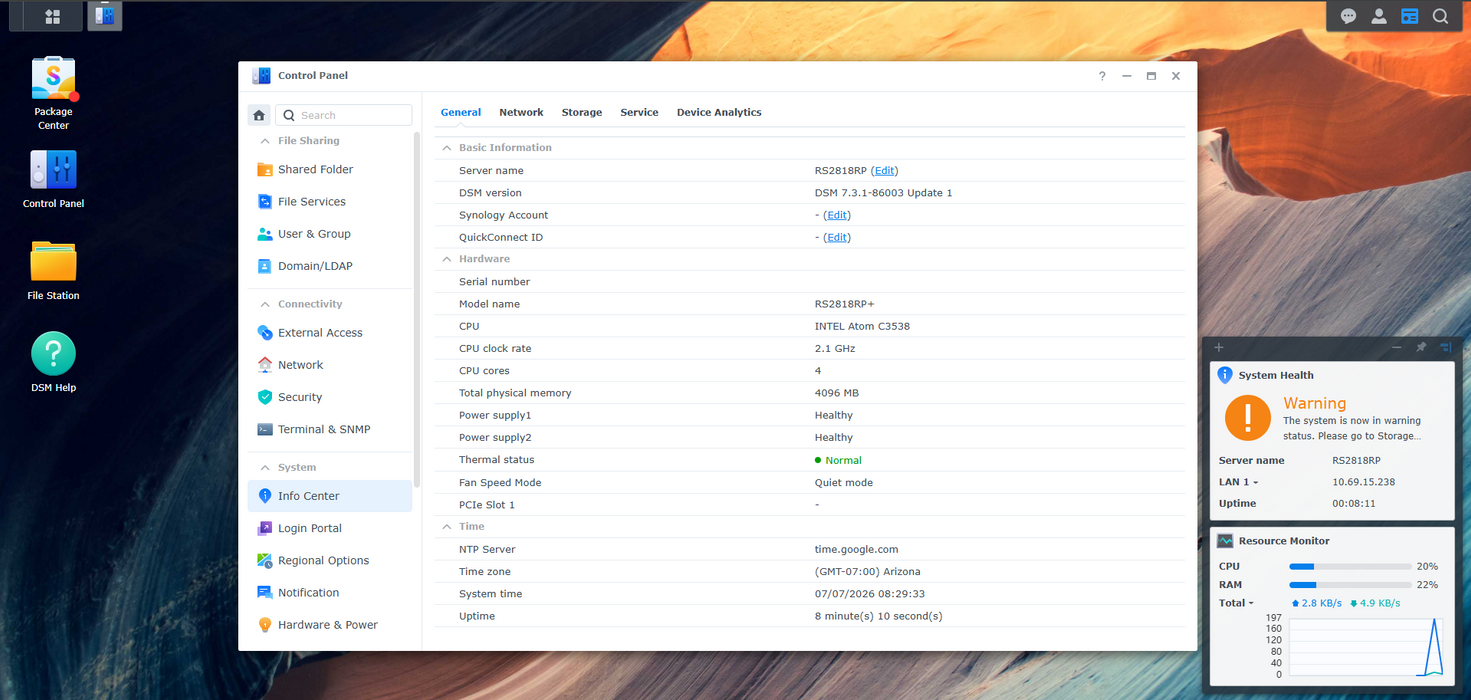Collapse the Hardware section

point(447,259)
